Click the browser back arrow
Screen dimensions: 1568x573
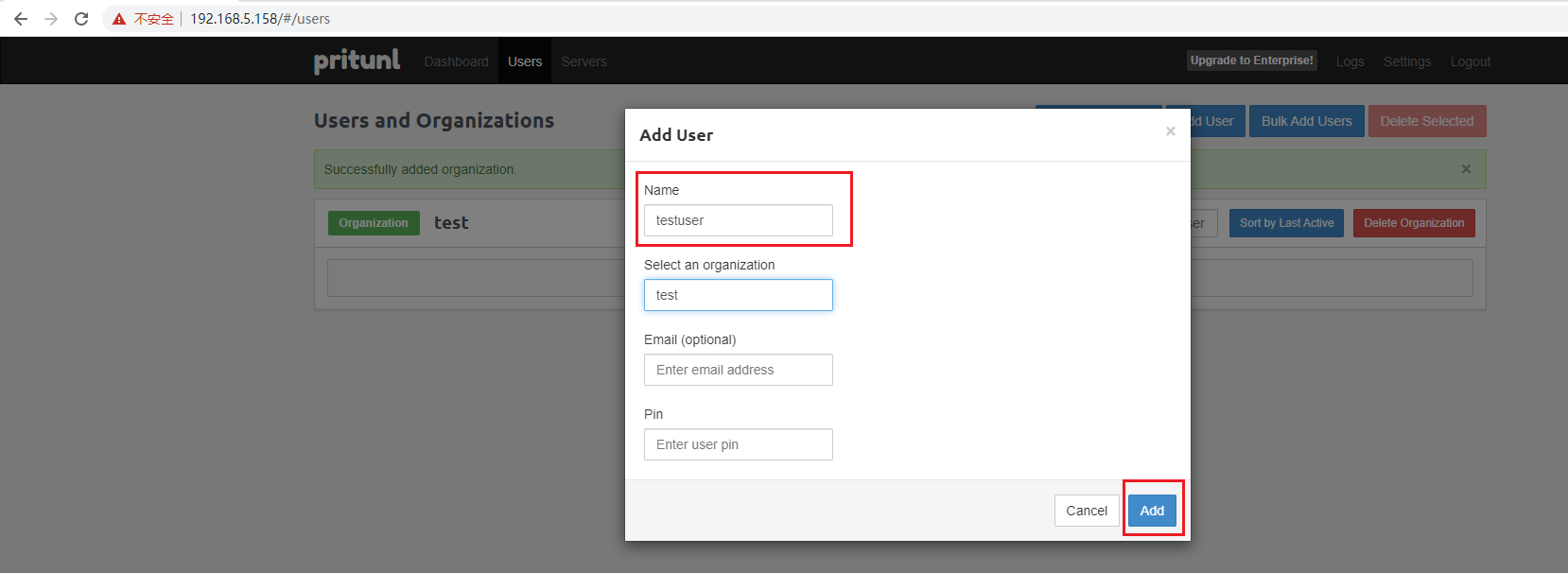tap(21, 19)
